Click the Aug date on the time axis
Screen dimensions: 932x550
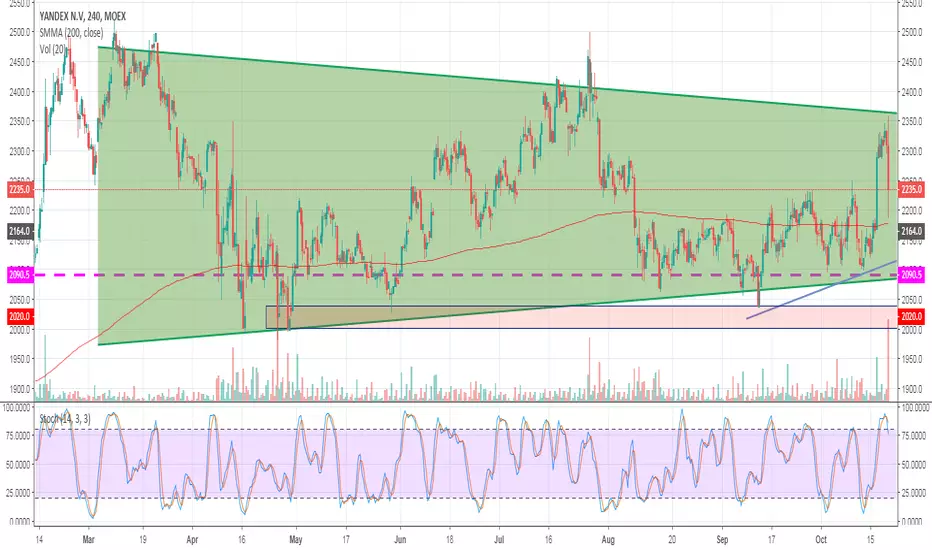608,539
